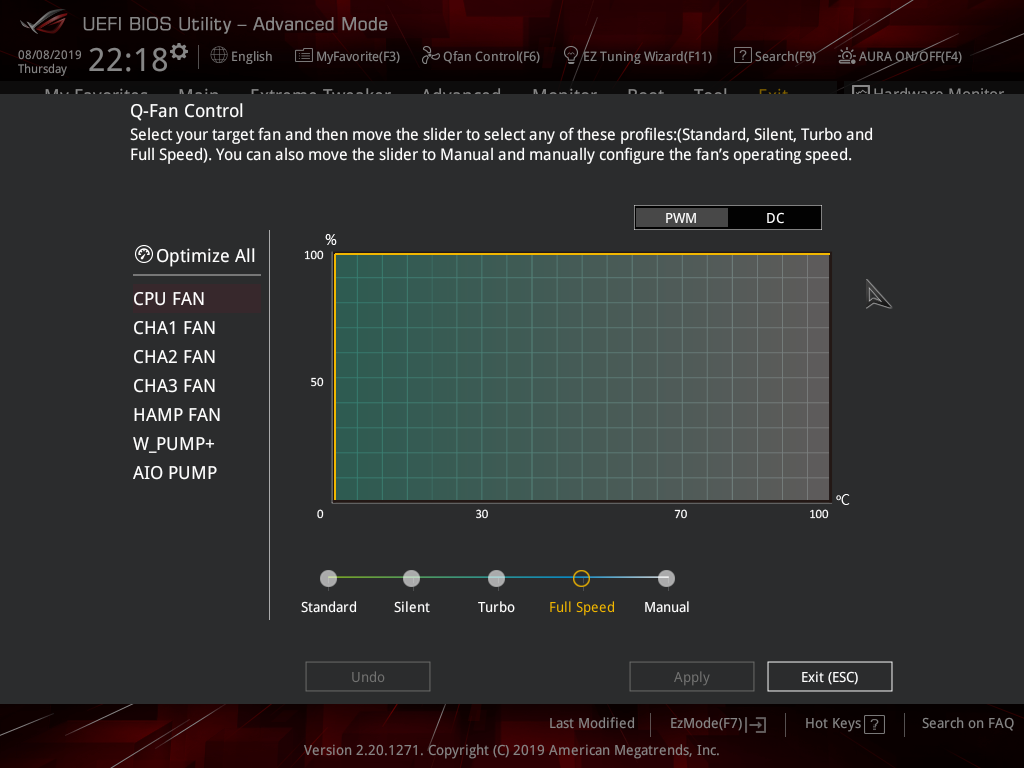The image size is (1024, 768).
Task: Open EzMode with F7 shortcut link
Action: coord(716,723)
